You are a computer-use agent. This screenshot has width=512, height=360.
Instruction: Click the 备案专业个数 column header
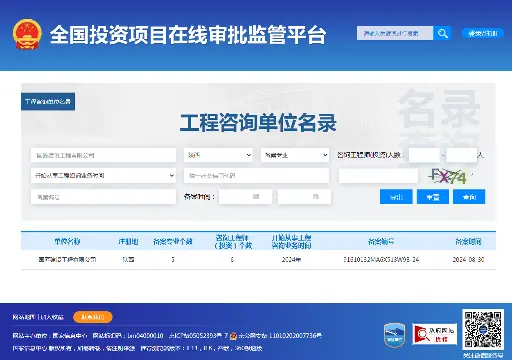tap(173, 241)
